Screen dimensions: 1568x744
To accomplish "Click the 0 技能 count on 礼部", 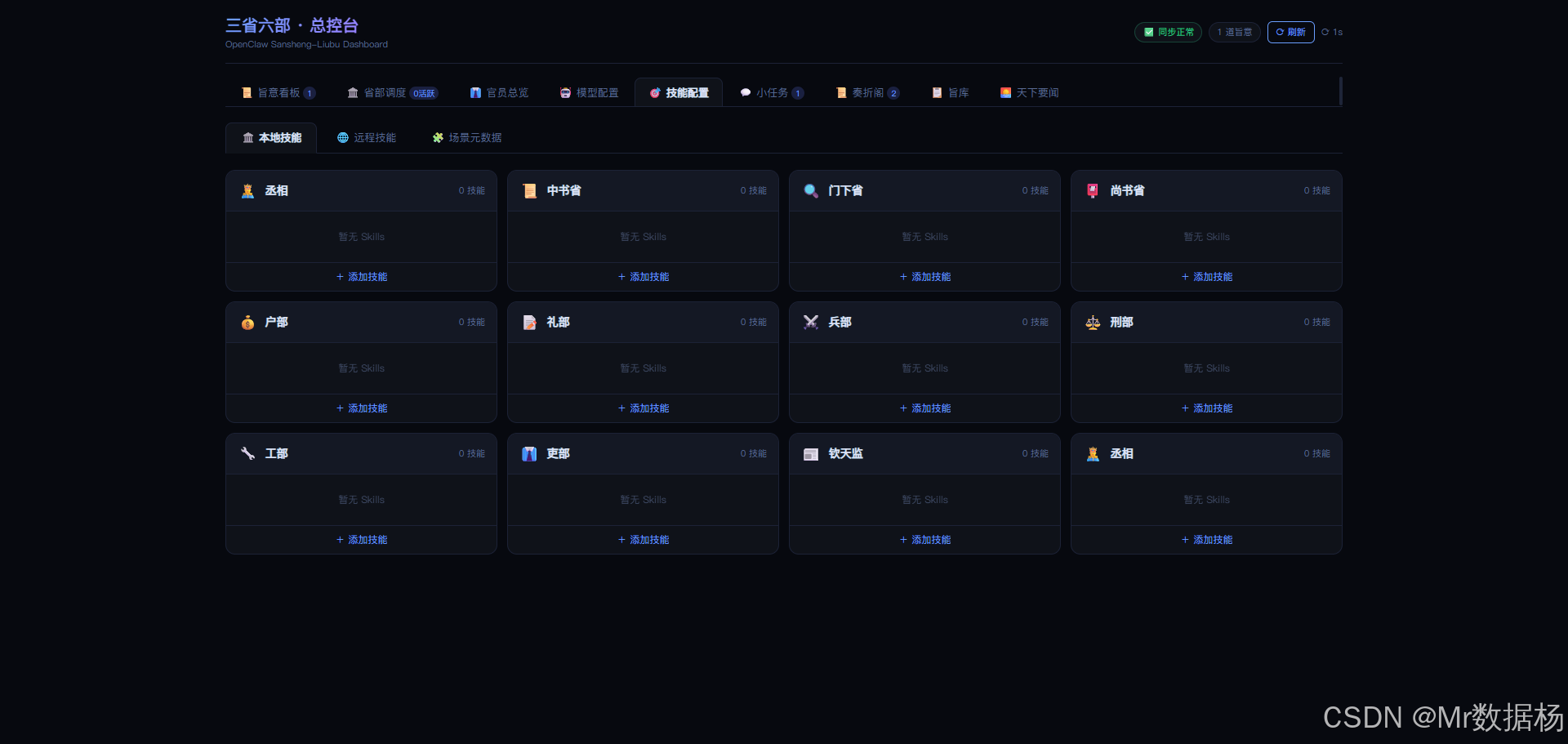I will (x=753, y=323).
